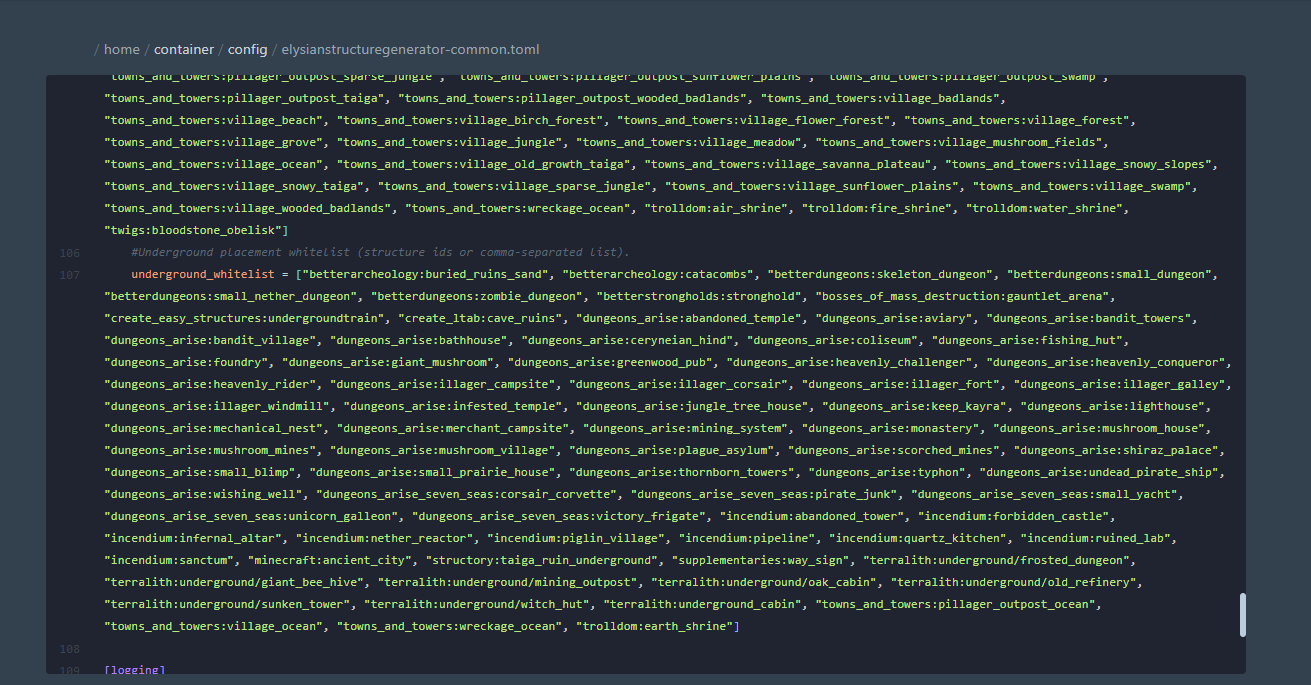Select line number 106 in the gutter
The height and width of the screenshot is (685, 1311).
pos(70,252)
